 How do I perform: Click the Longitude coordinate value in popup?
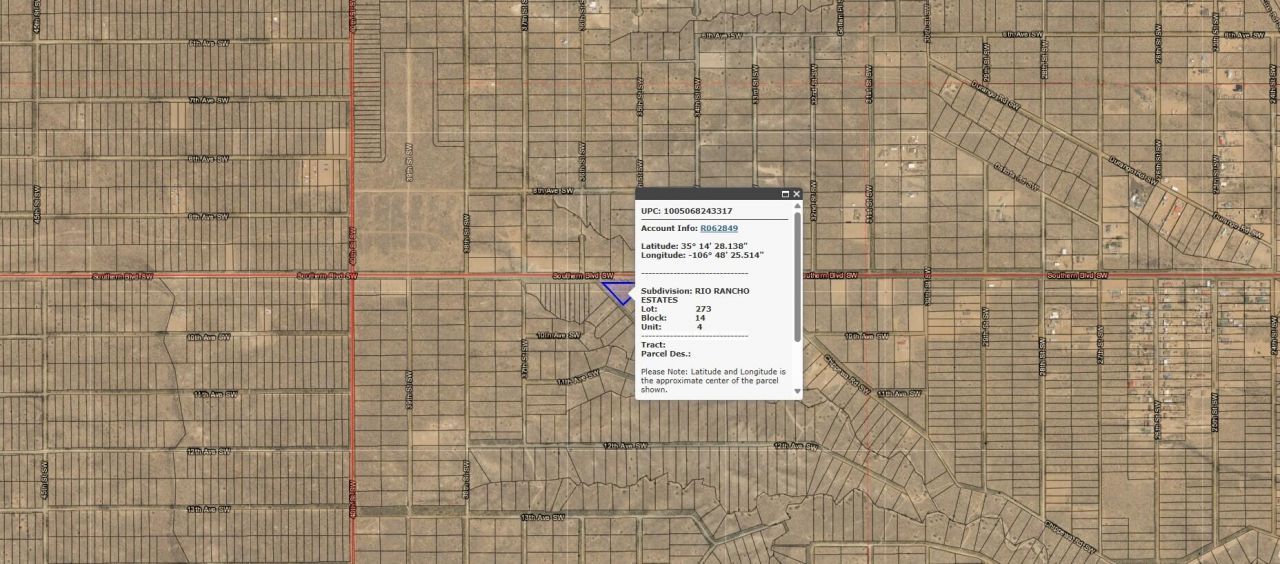tap(725, 255)
